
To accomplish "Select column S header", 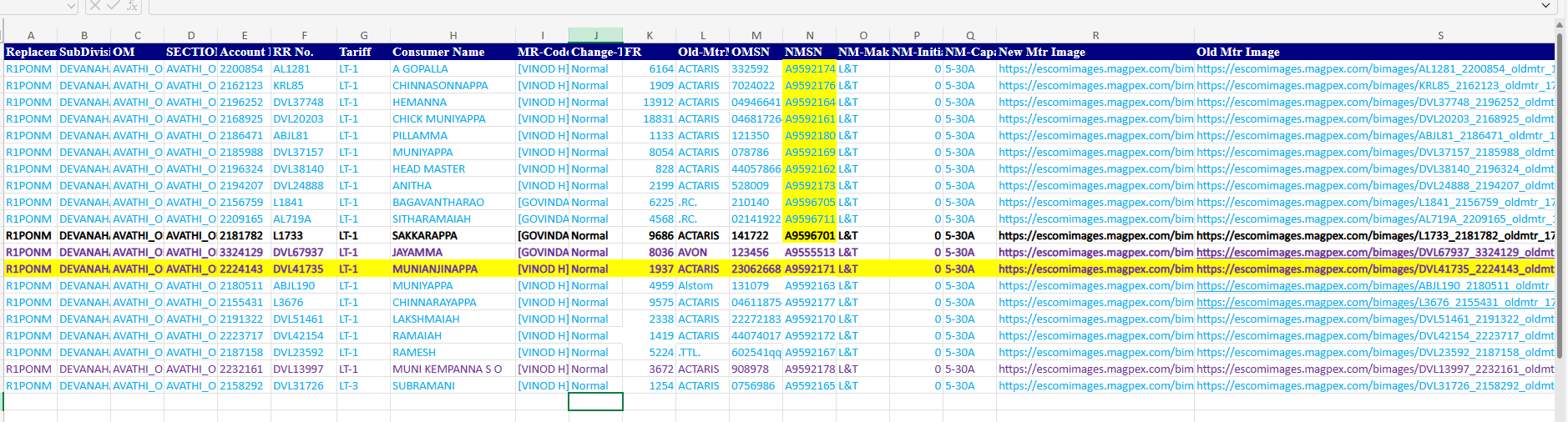I will click(1440, 35).
